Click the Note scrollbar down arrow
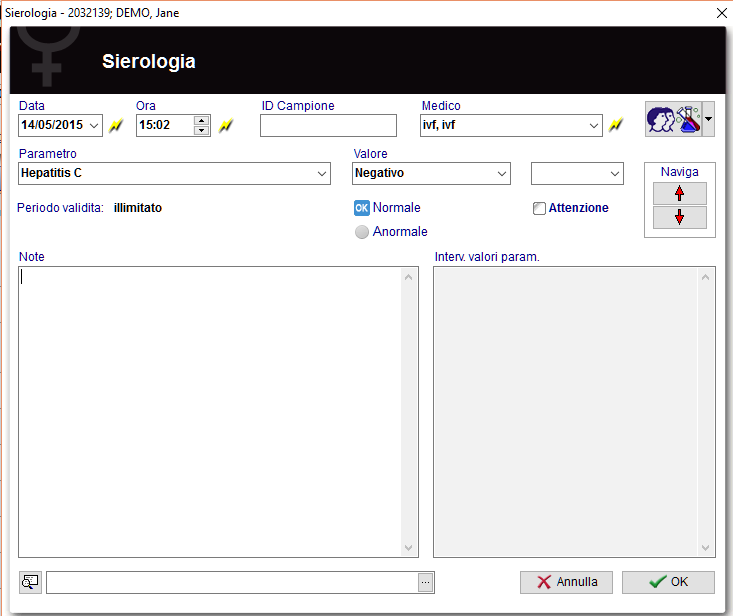Viewport: 733px width, 616px height. (409, 547)
